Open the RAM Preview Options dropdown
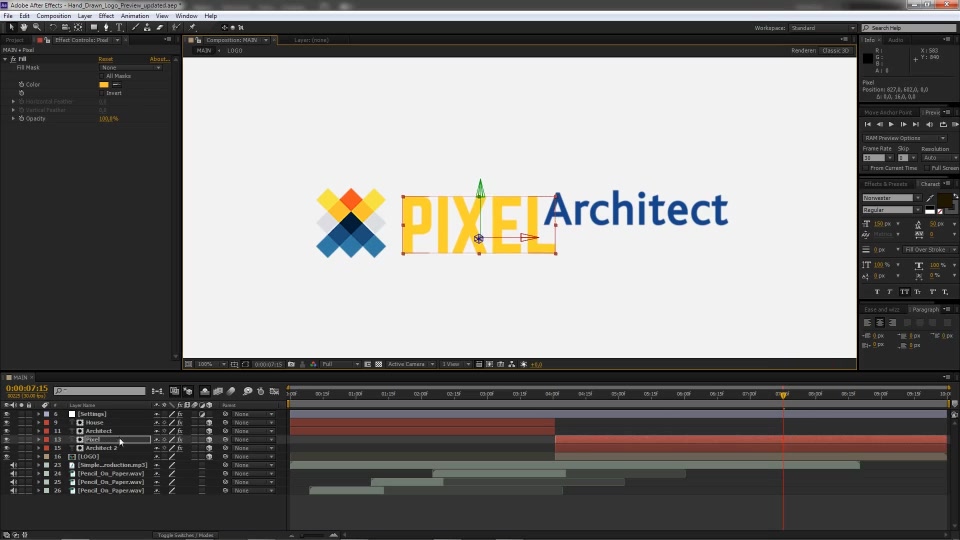Viewport: 960px width, 540px height. pyautogui.click(x=904, y=138)
